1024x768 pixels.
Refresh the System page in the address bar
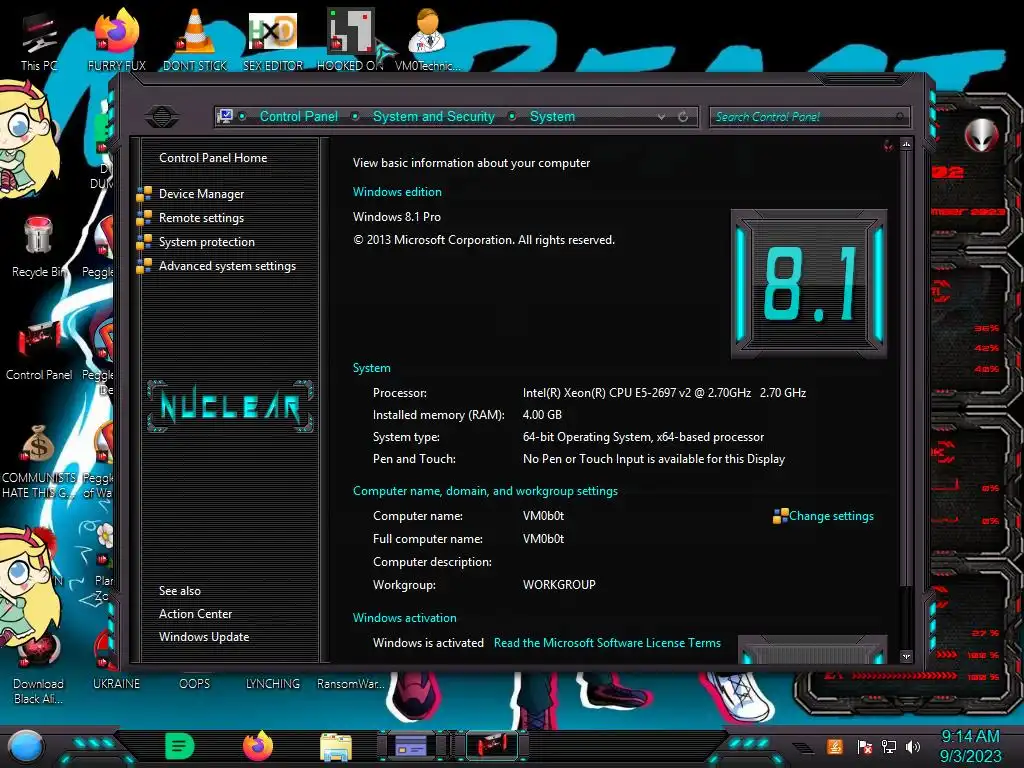(683, 116)
